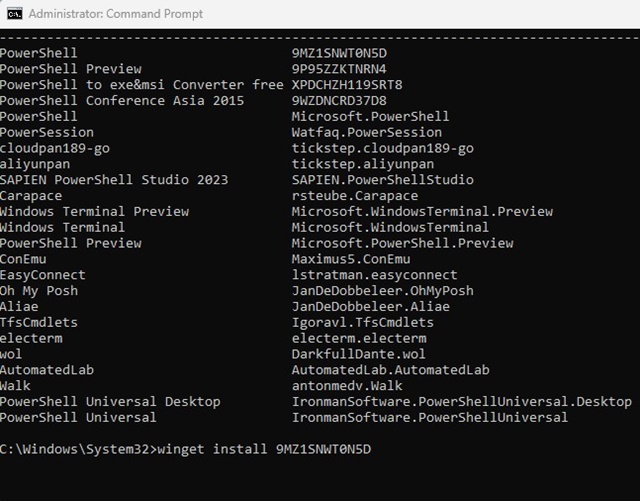The width and height of the screenshot is (640, 501).
Task: Click the Oh My Posh package name
Action: tap(39, 291)
